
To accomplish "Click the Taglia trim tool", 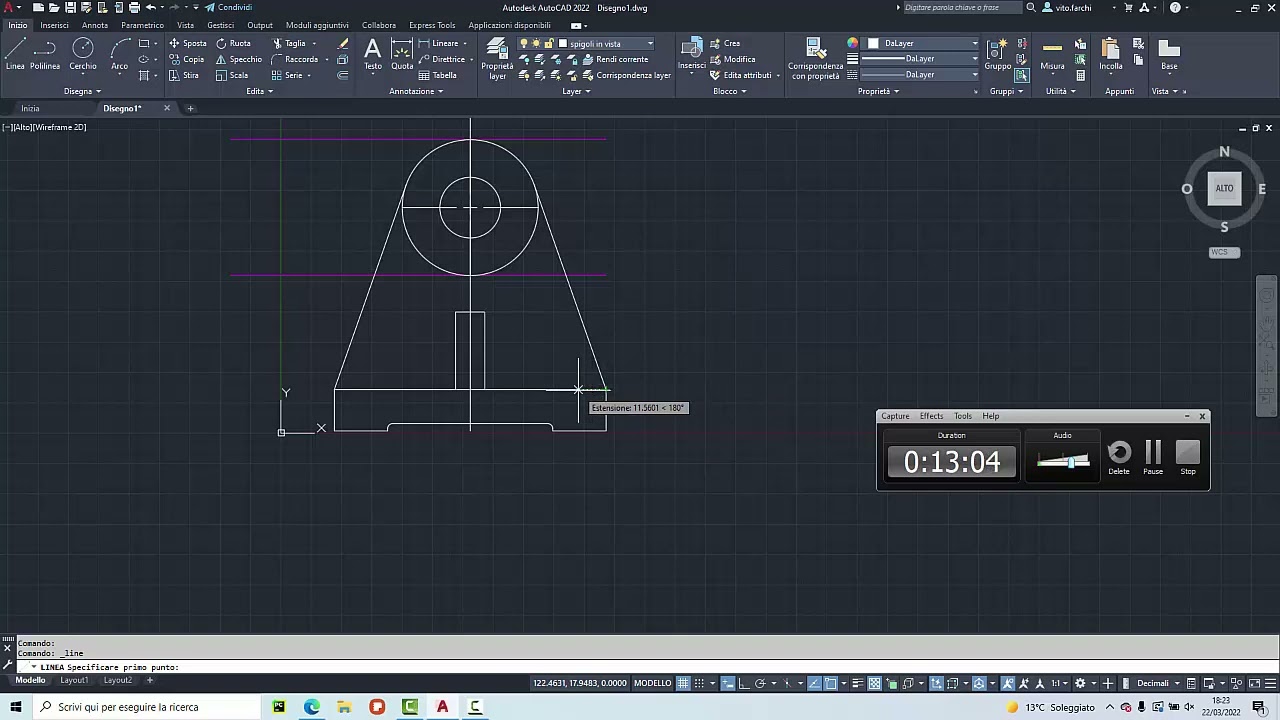I will (289, 43).
